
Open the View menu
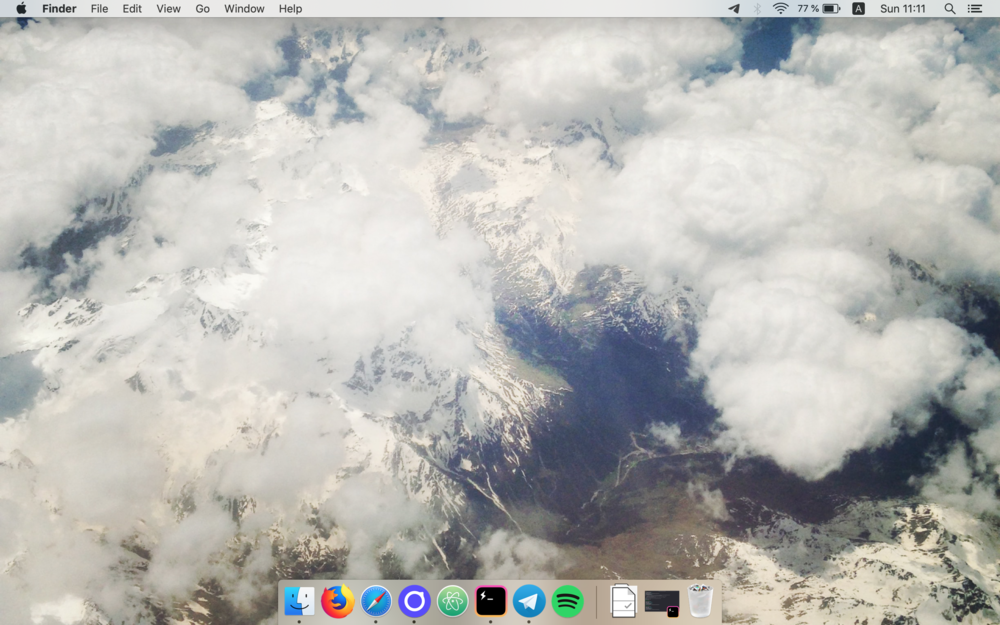tap(168, 8)
